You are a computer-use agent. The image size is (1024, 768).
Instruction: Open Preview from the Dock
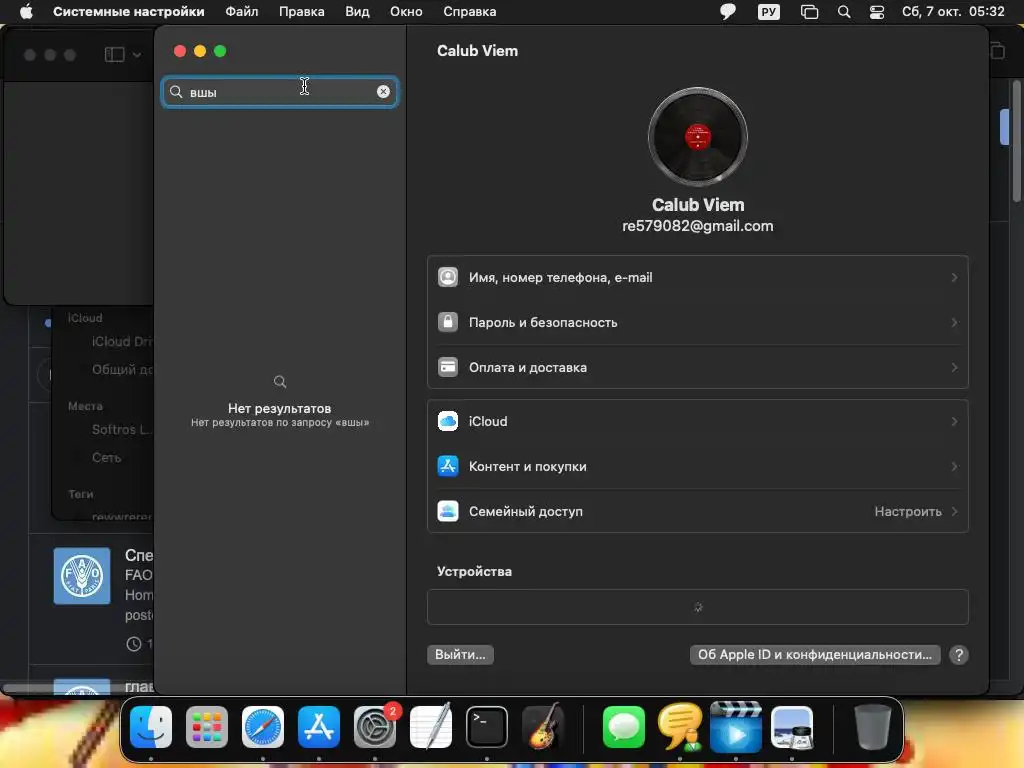click(792, 727)
